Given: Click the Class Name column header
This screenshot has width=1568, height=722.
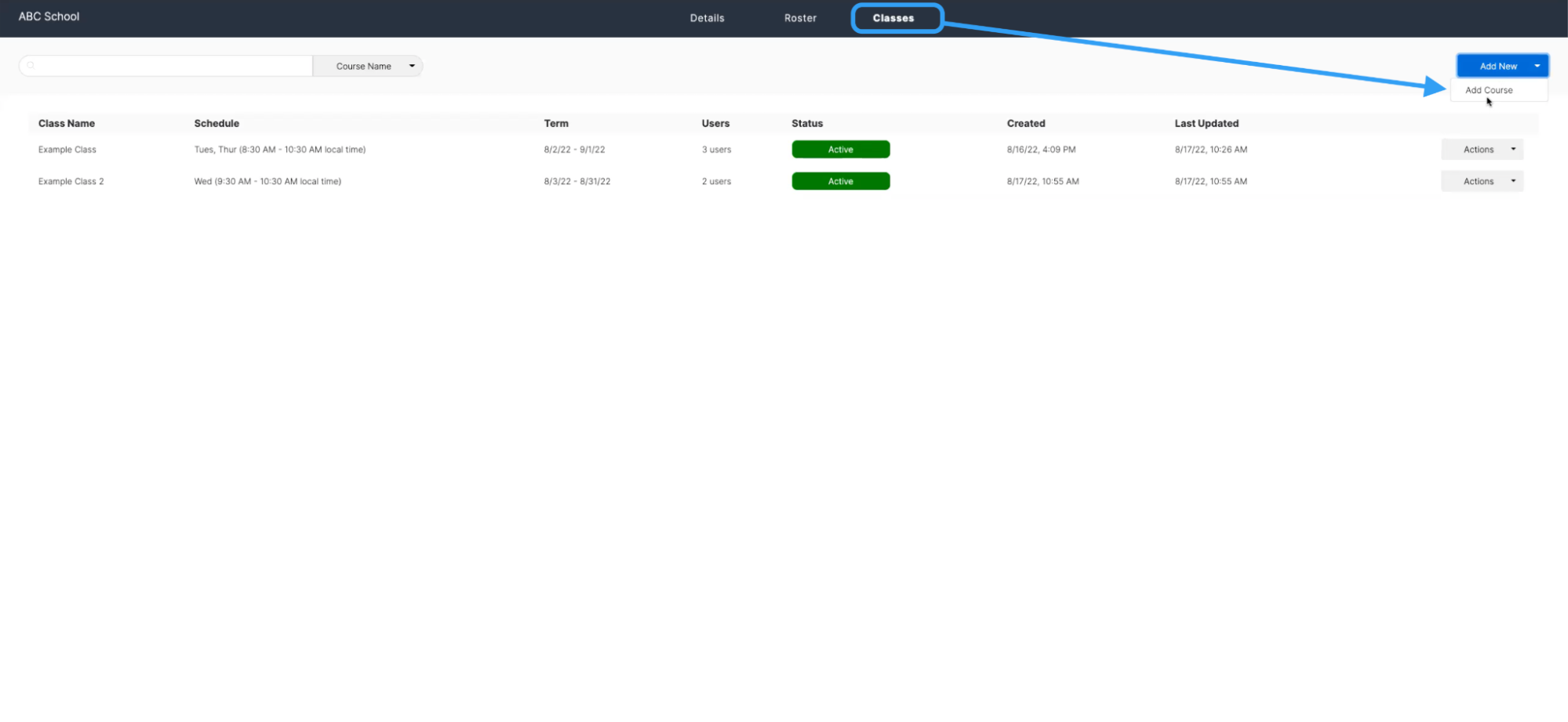Looking at the screenshot, I should pos(67,123).
